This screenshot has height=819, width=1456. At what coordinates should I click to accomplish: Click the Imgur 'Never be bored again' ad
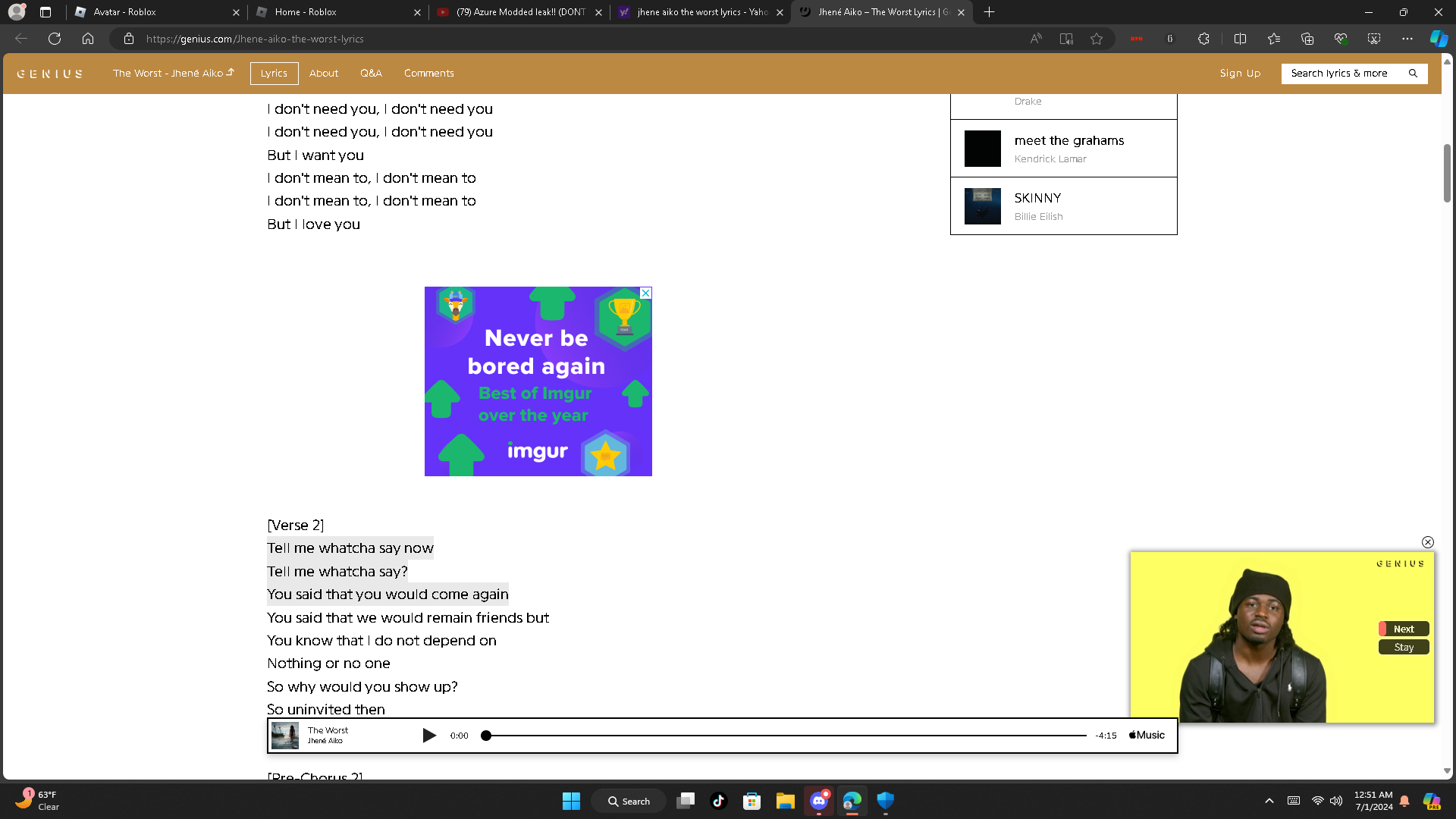[x=538, y=381]
